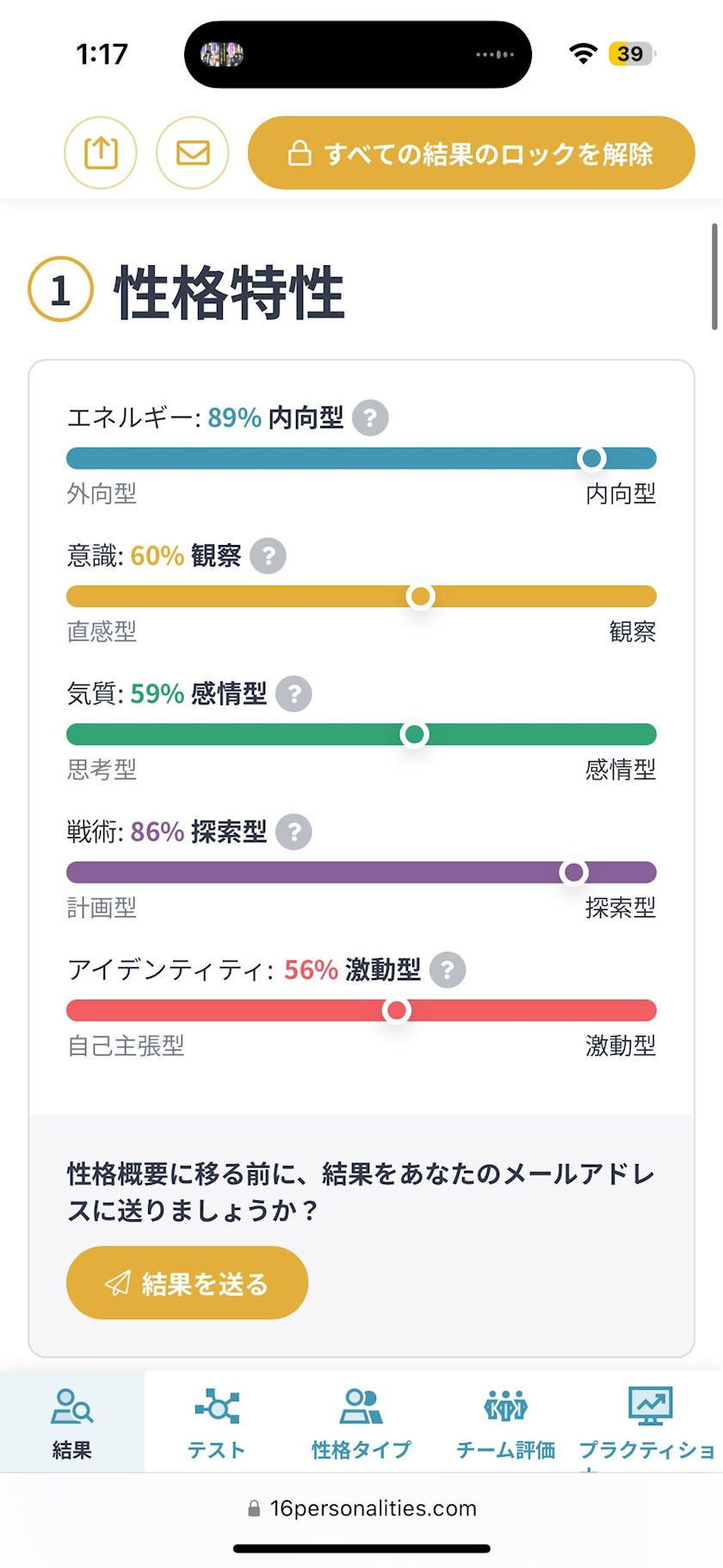Viewport: 723px width, 1568px height.
Task: Tap the share results icon button
Action: pos(101,153)
